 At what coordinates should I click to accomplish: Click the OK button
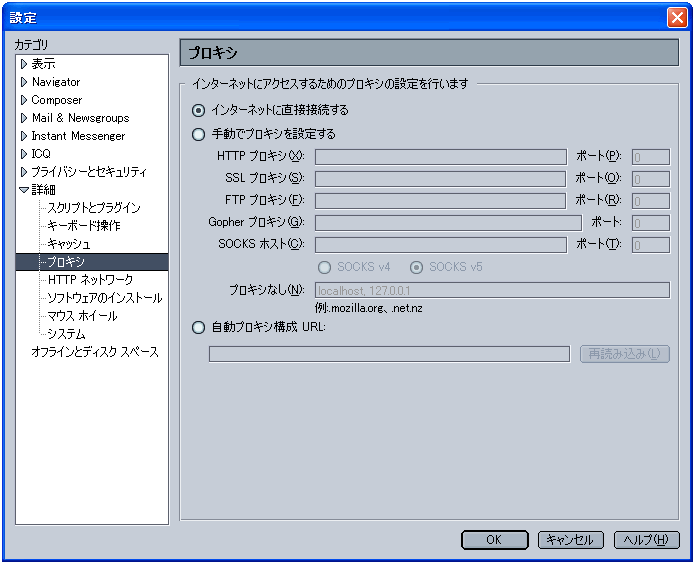[494, 540]
